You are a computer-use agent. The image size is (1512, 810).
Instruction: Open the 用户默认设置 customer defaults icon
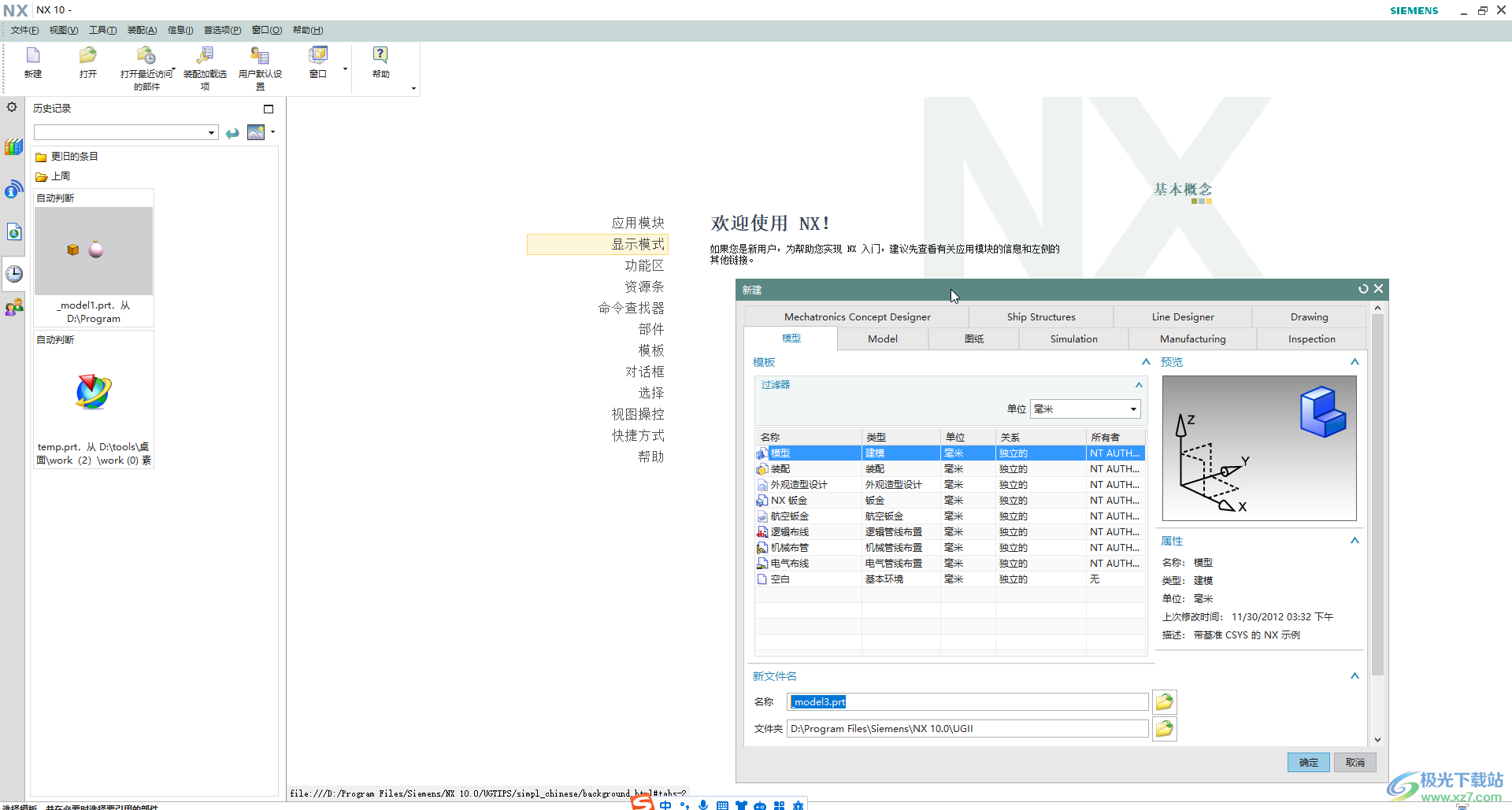(260, 55)
